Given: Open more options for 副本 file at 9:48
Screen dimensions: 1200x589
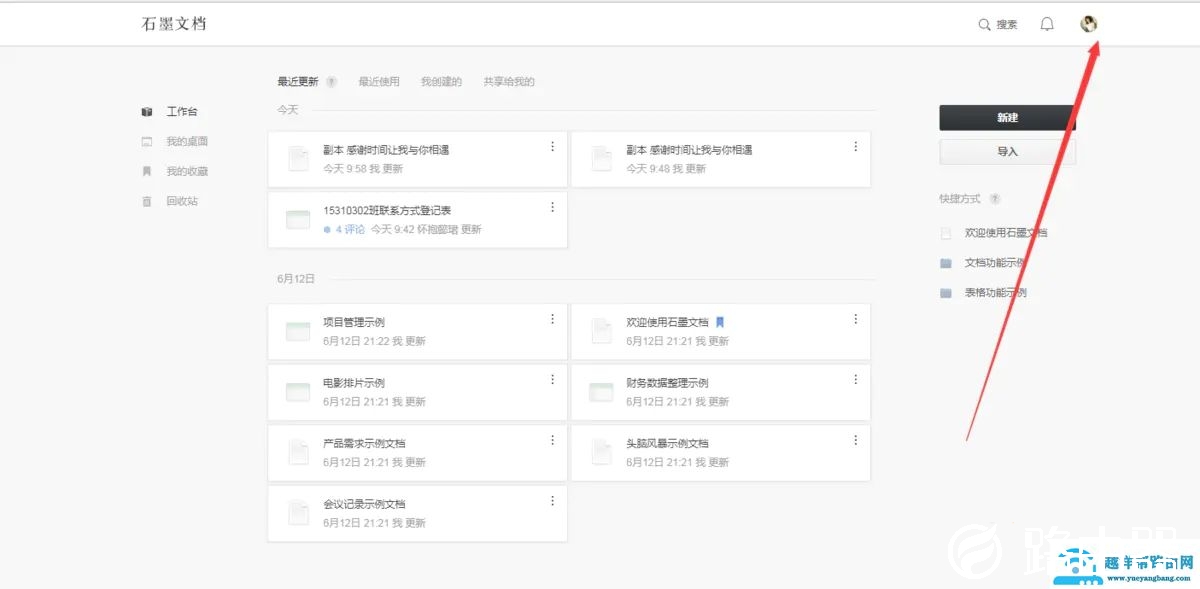Looking at the screenshot, I should pos(855,146).
